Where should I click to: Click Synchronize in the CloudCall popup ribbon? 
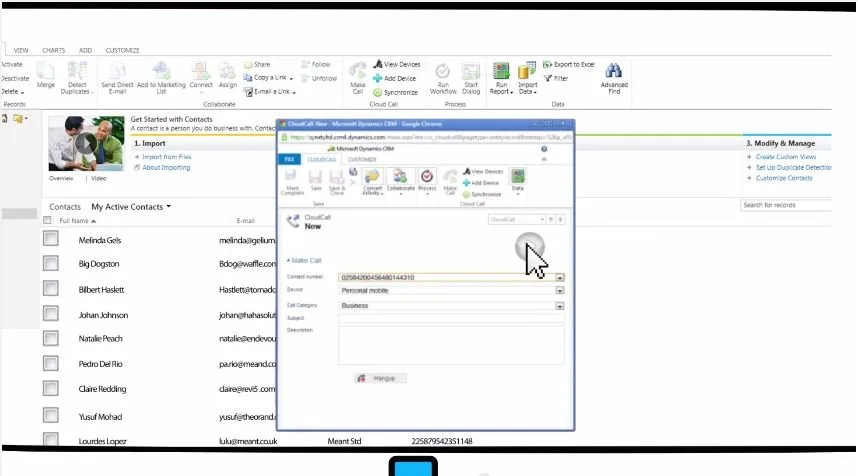(x=482, y=194)
